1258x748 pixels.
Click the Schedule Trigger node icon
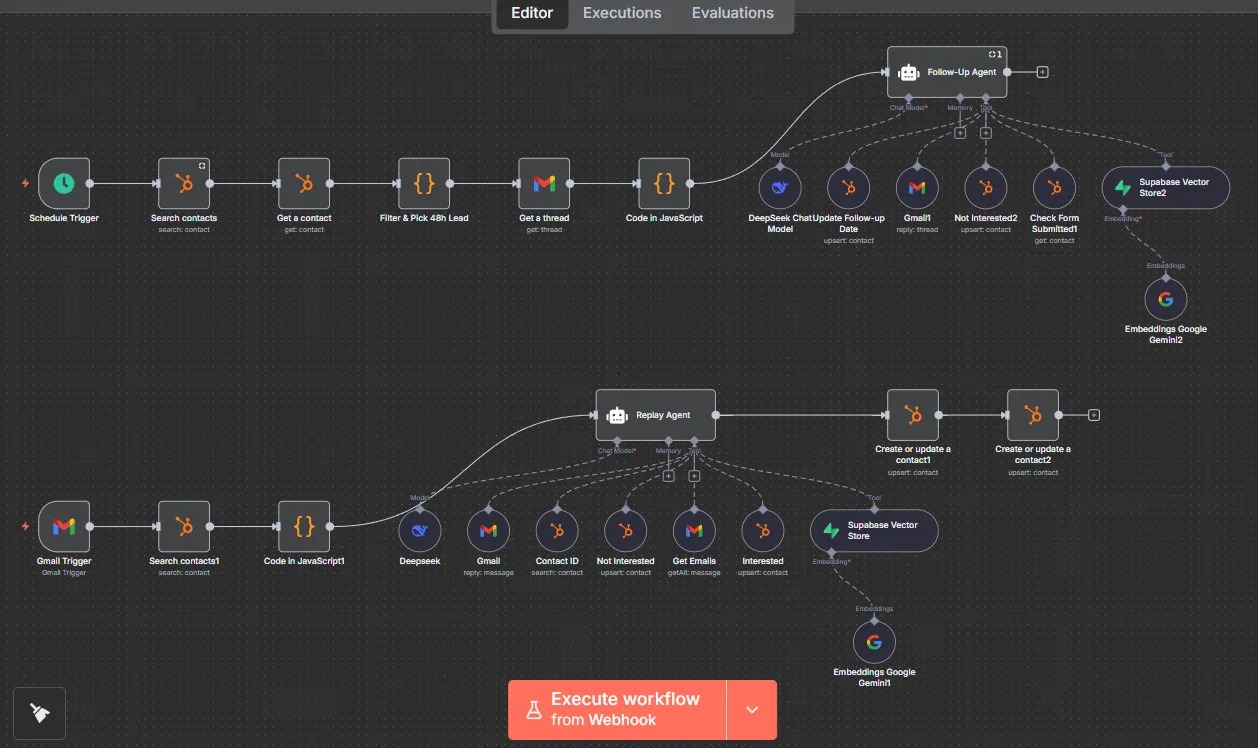64,184
